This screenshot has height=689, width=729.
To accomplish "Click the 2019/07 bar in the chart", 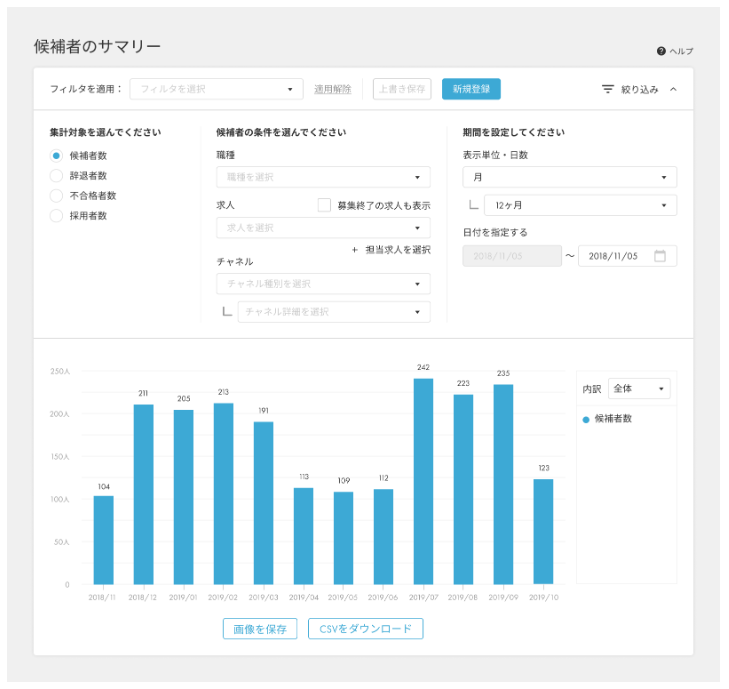I will point(423,481).
